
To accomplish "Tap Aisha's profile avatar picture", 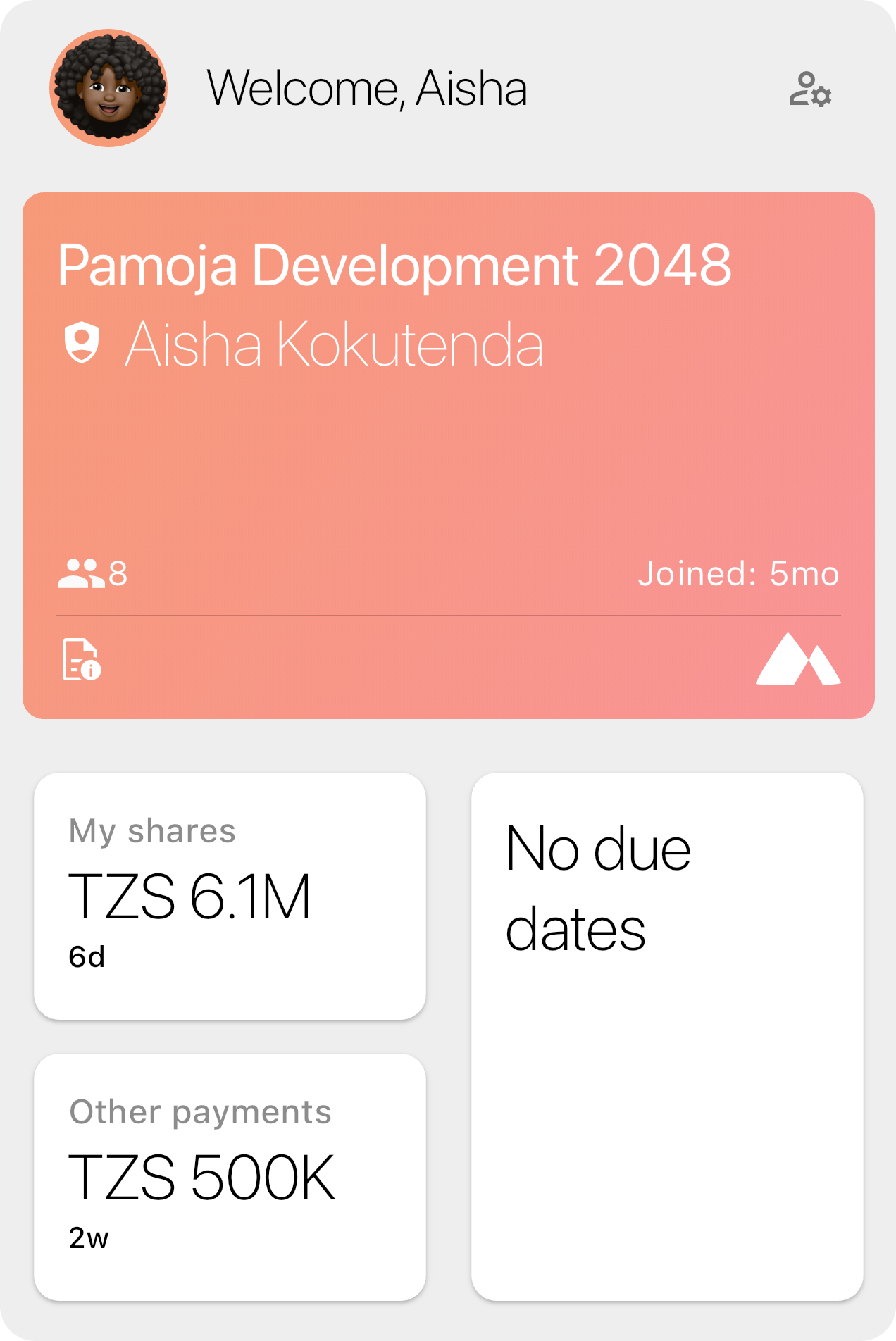I will pos(108,88).
